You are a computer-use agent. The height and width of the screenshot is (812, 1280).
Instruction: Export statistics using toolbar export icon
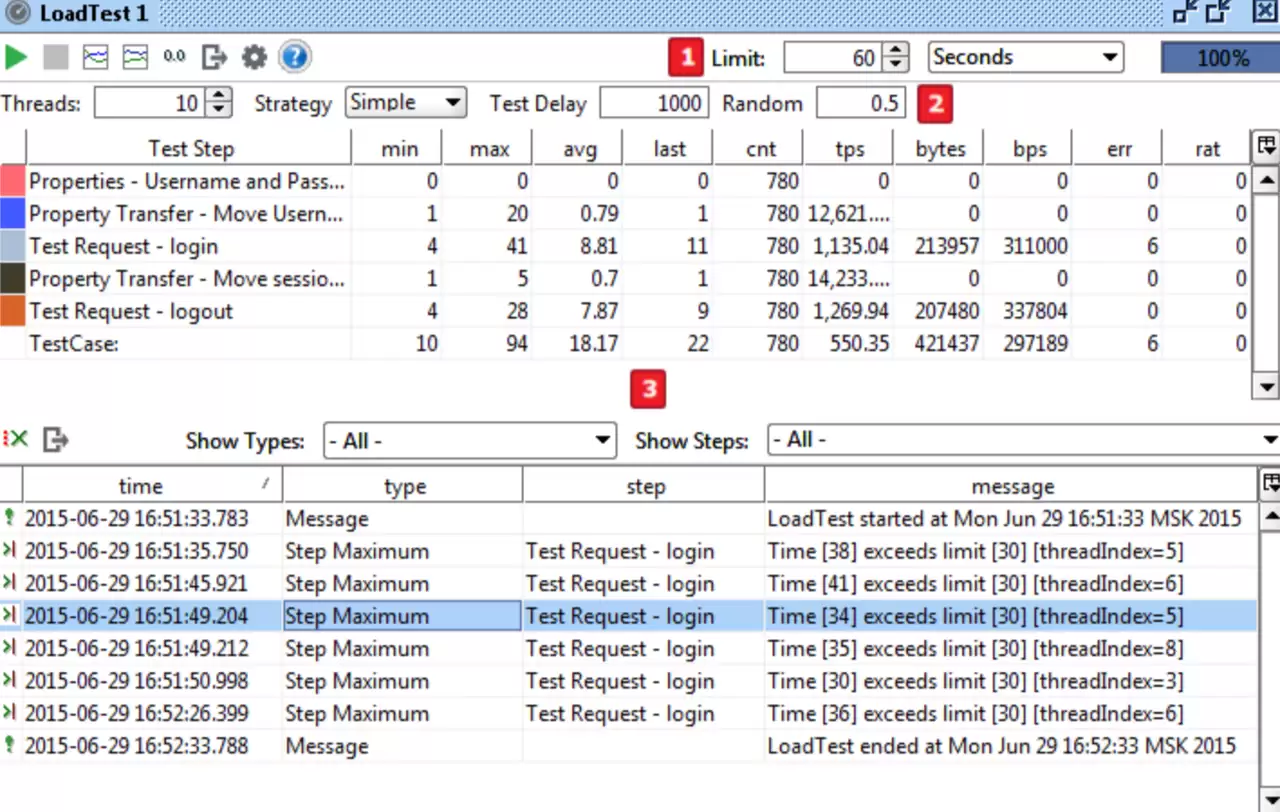coord(214,57)
